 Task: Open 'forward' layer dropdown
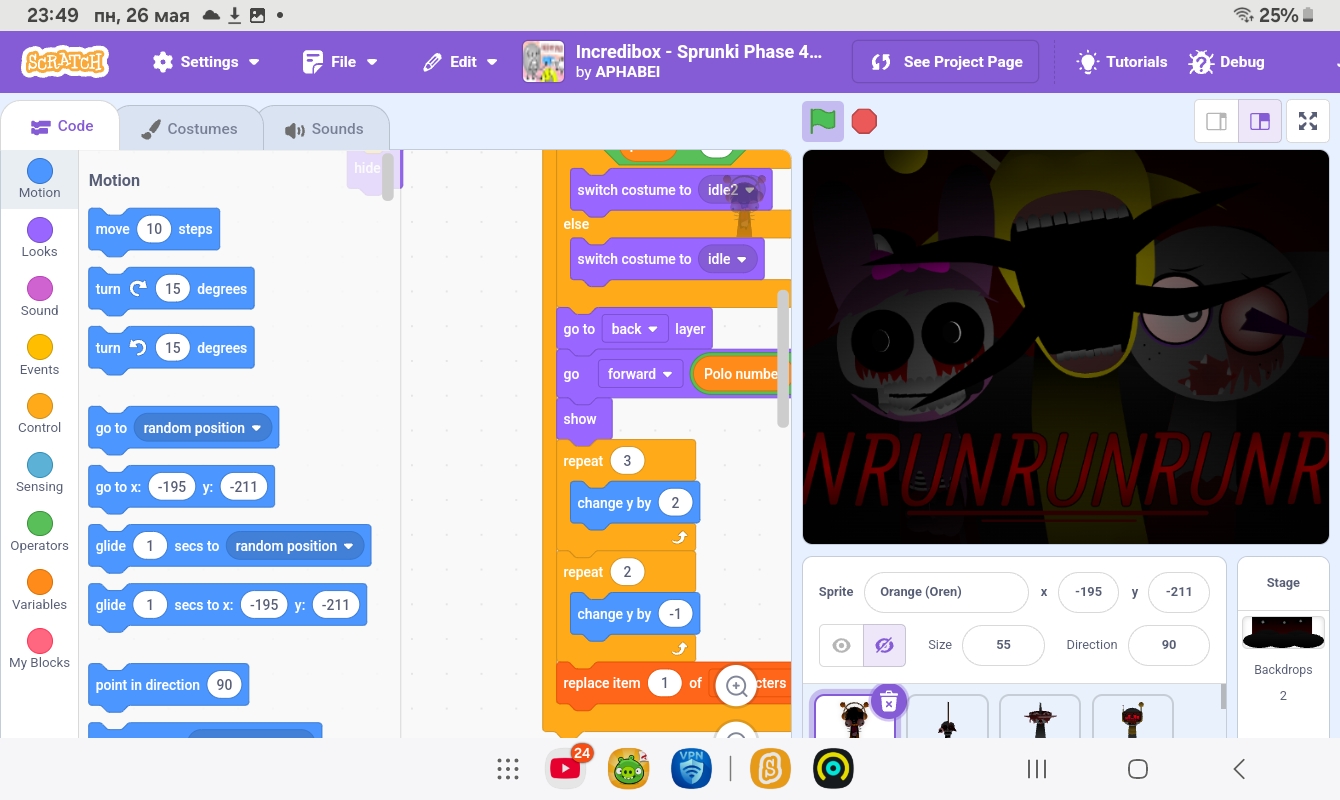(640, 374)
